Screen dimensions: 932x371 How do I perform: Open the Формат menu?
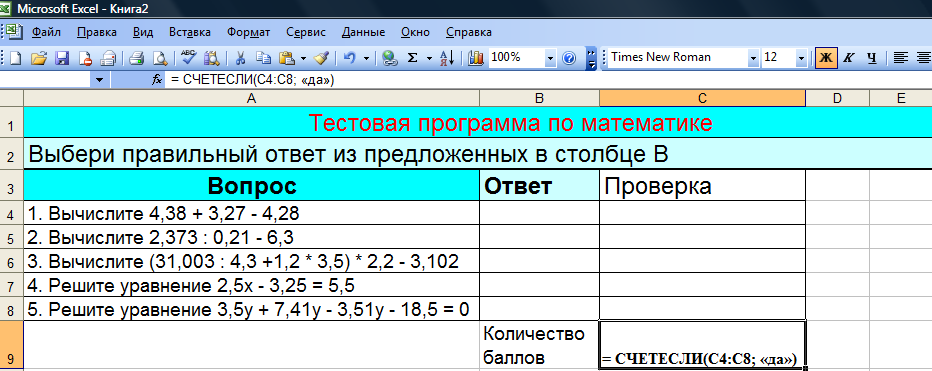click(248, 32)
